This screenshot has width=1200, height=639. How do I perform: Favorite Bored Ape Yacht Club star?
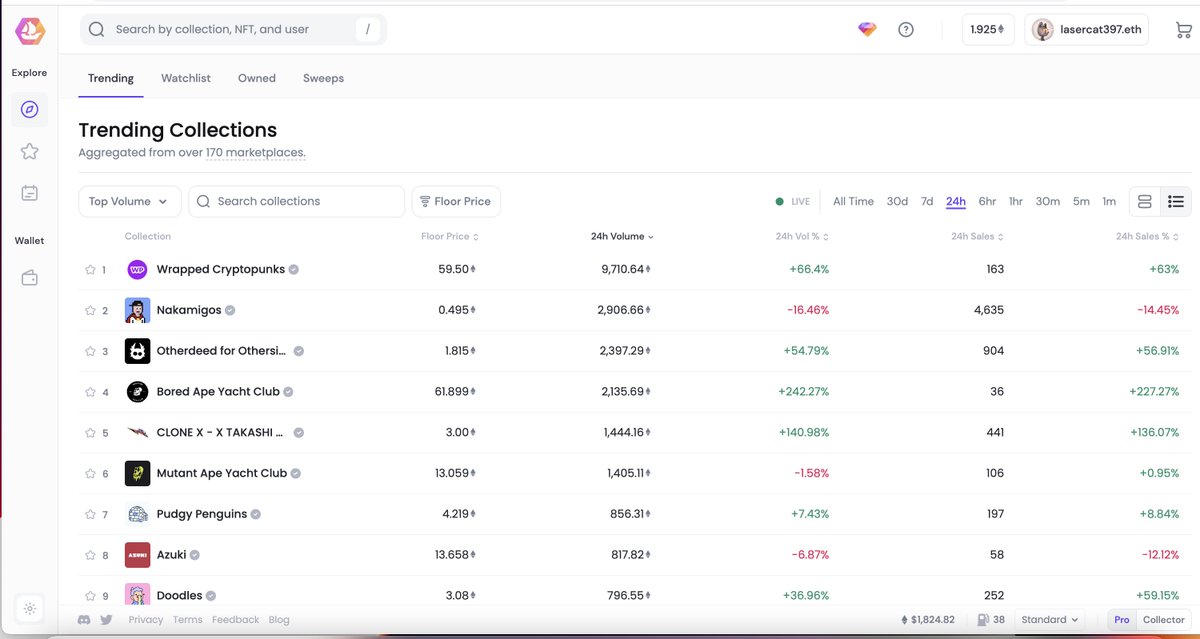pyautogui.click(x=90, y=393)
